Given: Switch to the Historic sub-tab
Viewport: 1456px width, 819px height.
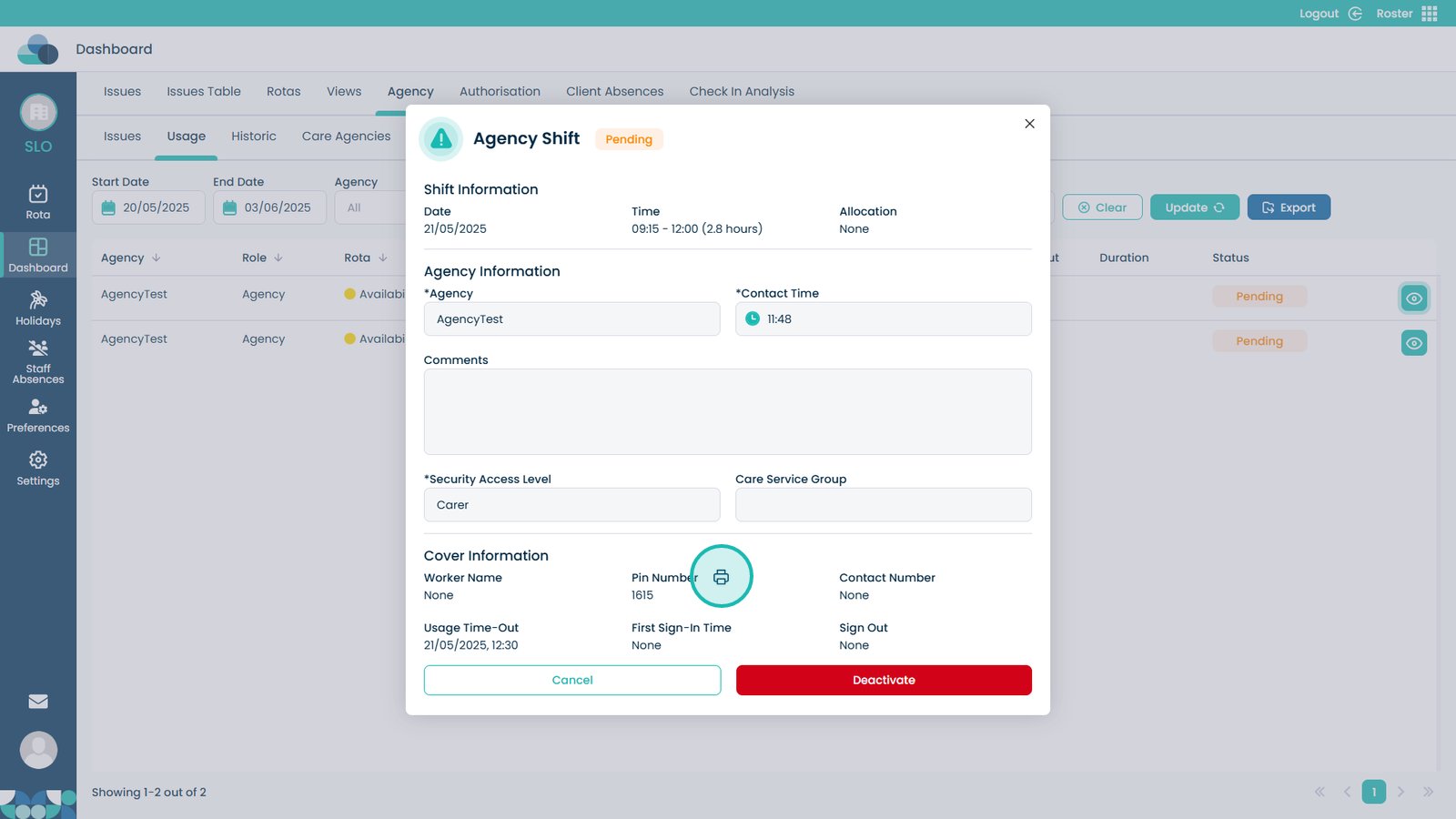Looking at the screenshot, I should (253, 136).
